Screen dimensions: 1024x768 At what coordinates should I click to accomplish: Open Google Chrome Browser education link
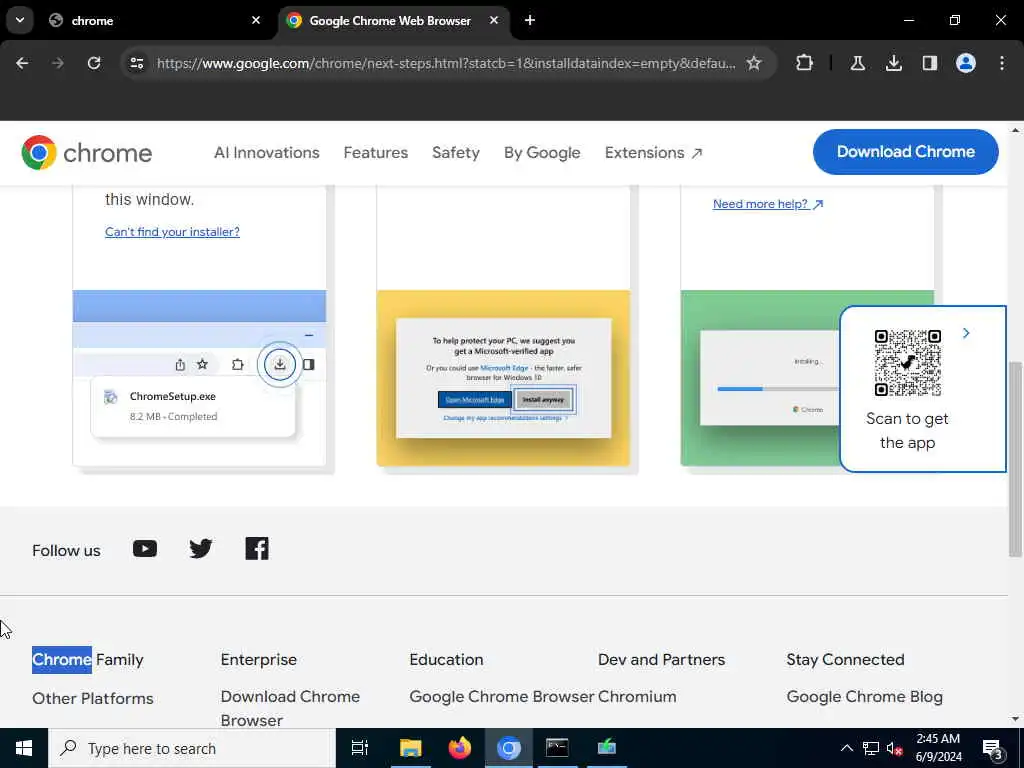[x=502, y=697]
